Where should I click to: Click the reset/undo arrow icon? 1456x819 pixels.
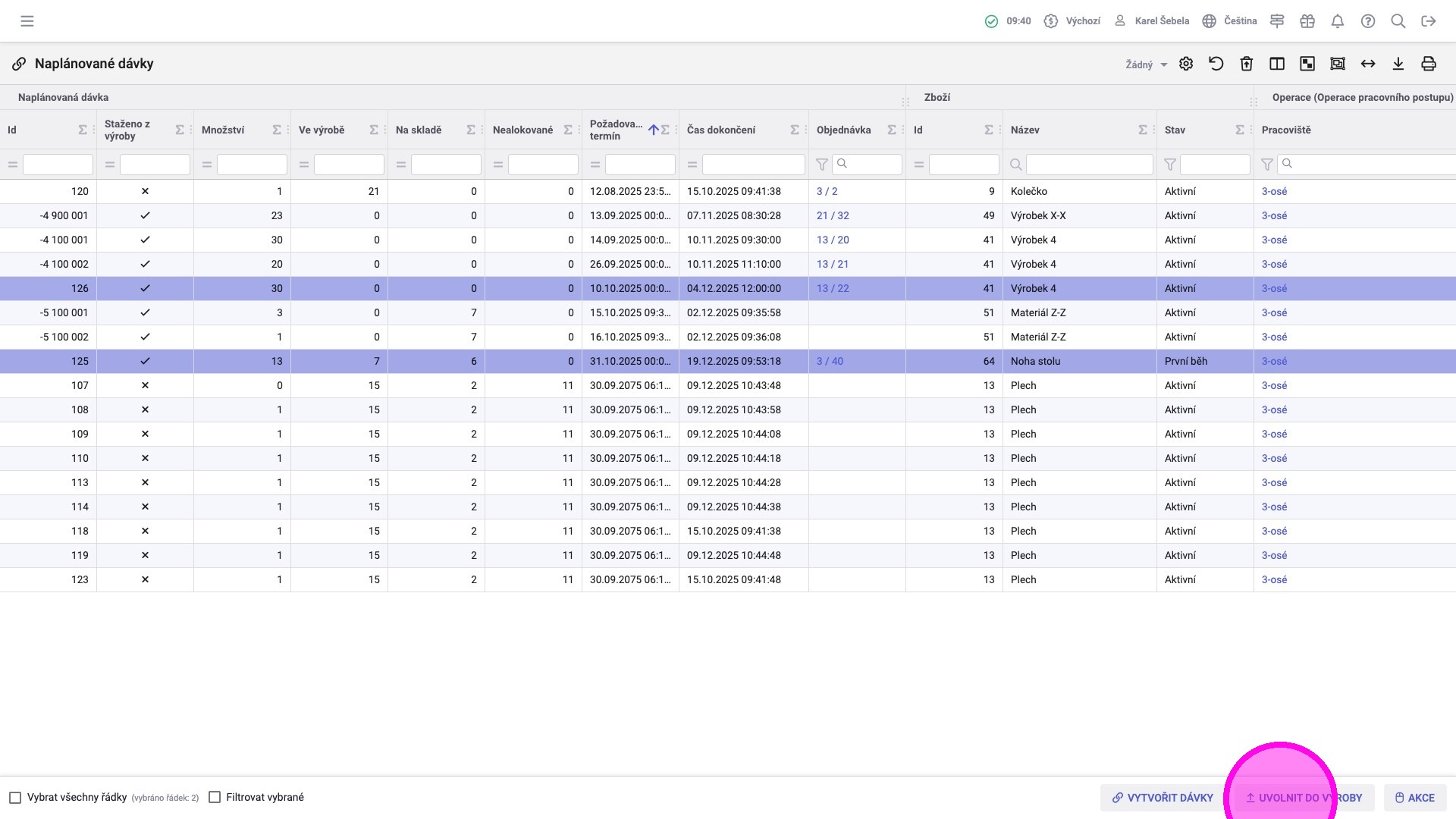(x=1216, y=64)
